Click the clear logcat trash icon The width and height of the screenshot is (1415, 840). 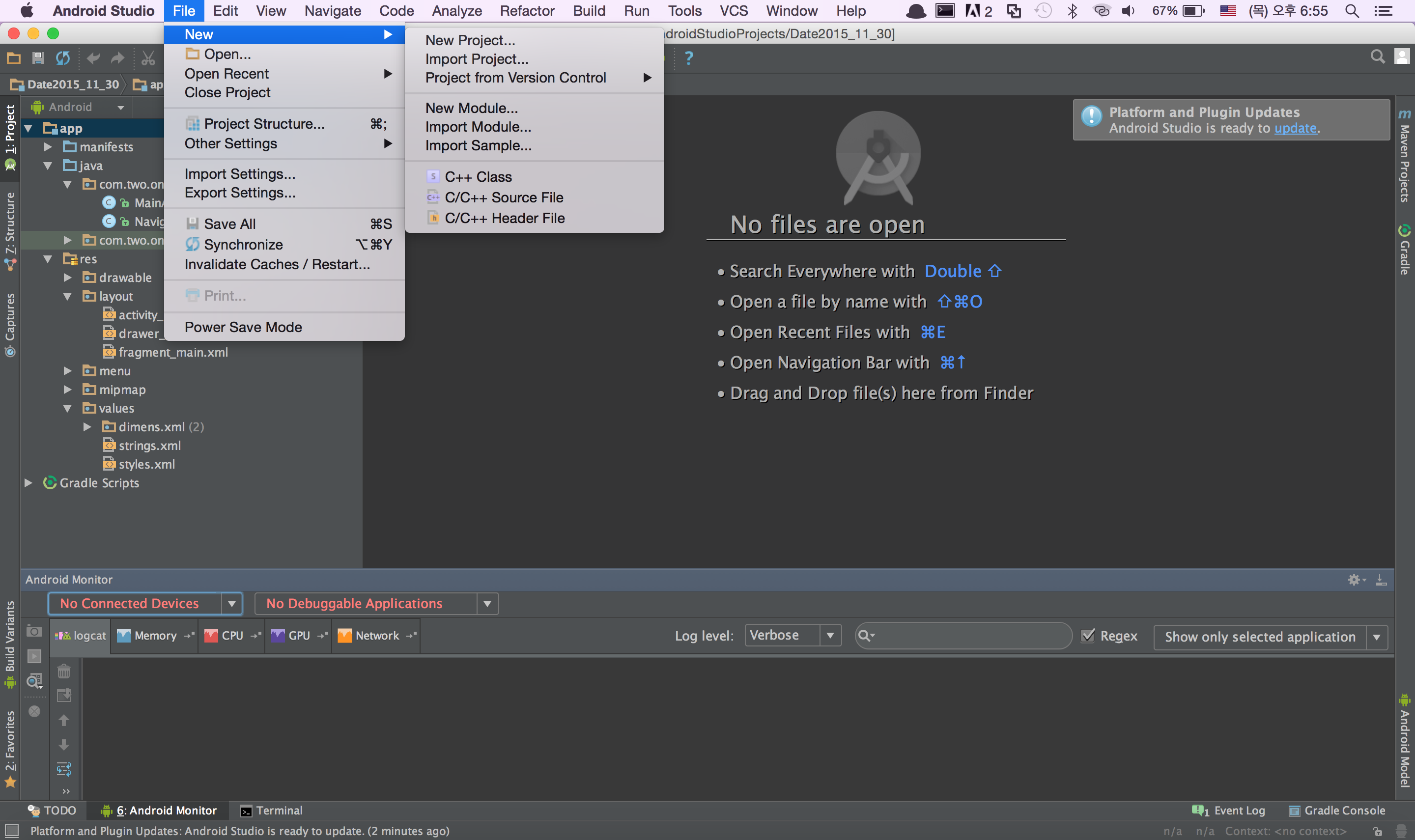(64, 672)
